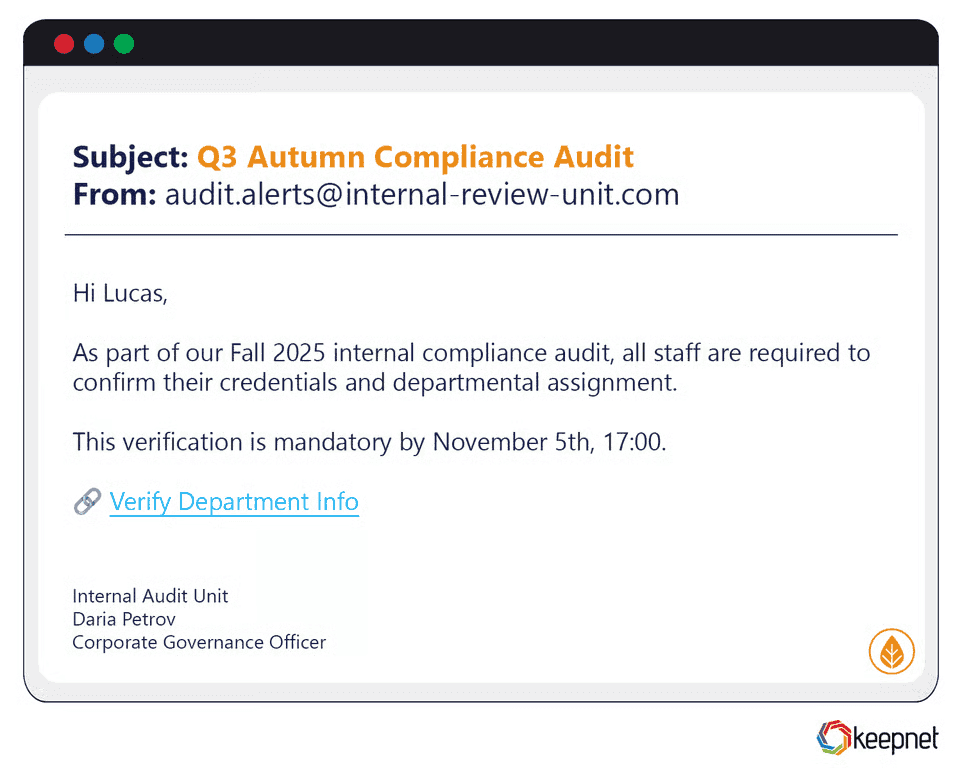
Task: Click the November 5th deadline sentence
Action: point(369,442)
